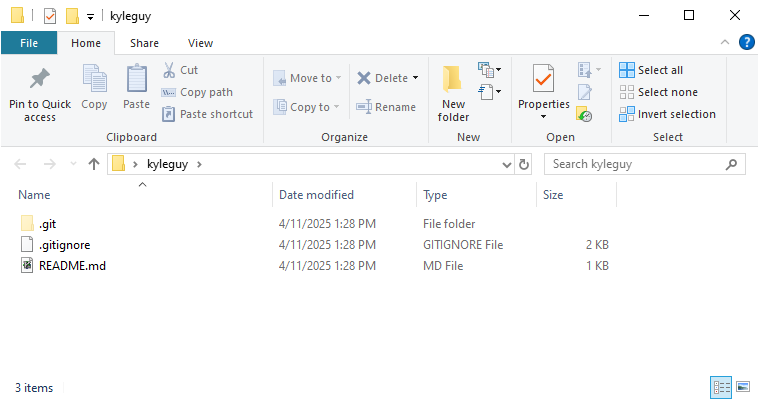Click the Paste clipboard icon

[x=136, y=80]
